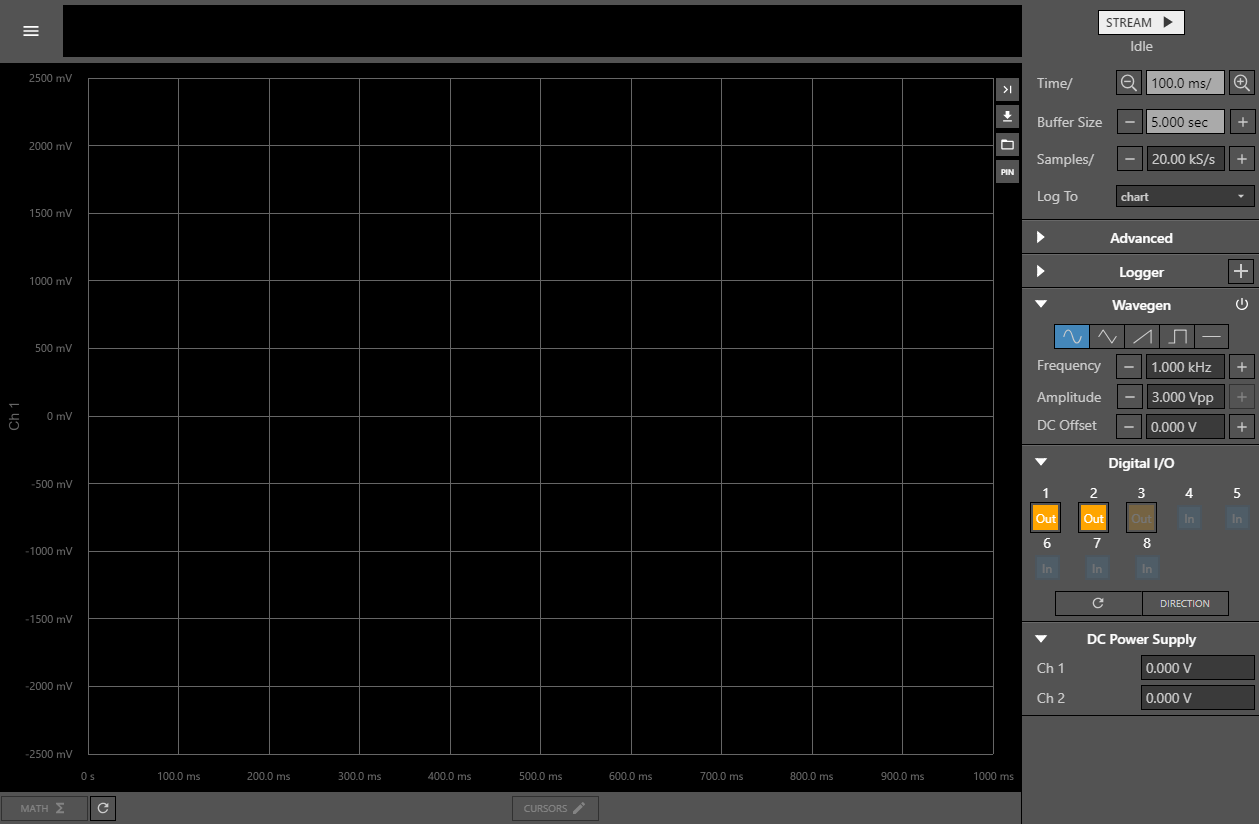
Task: Click the download chart data icon
Action: pos(1007,116)
